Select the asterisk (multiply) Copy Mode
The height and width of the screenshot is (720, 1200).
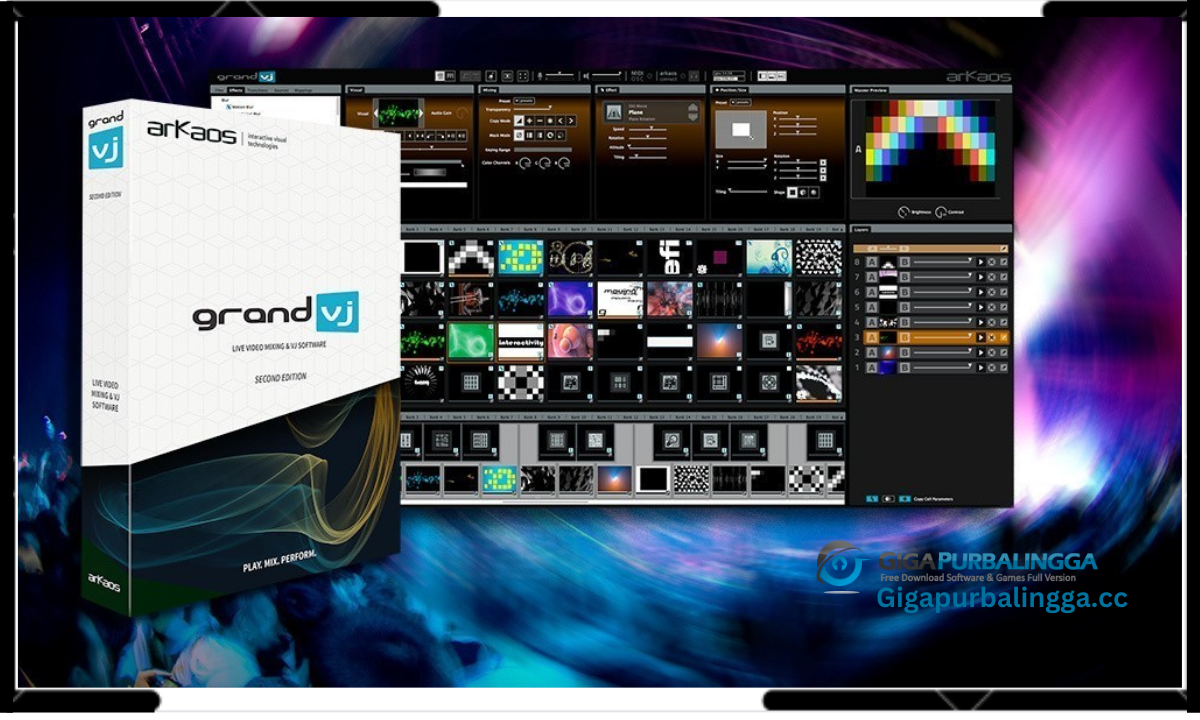550,121
